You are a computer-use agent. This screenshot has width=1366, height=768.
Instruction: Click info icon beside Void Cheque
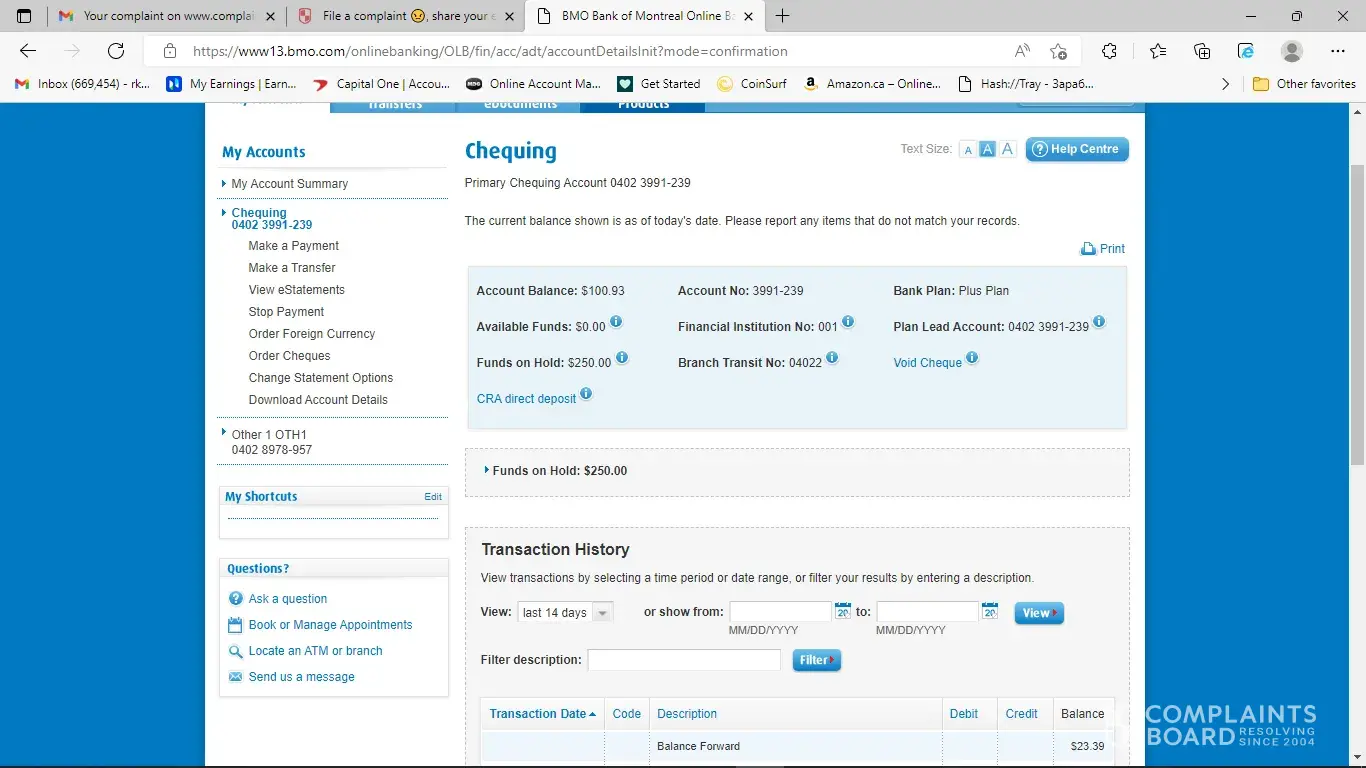[x=972, y=358]
